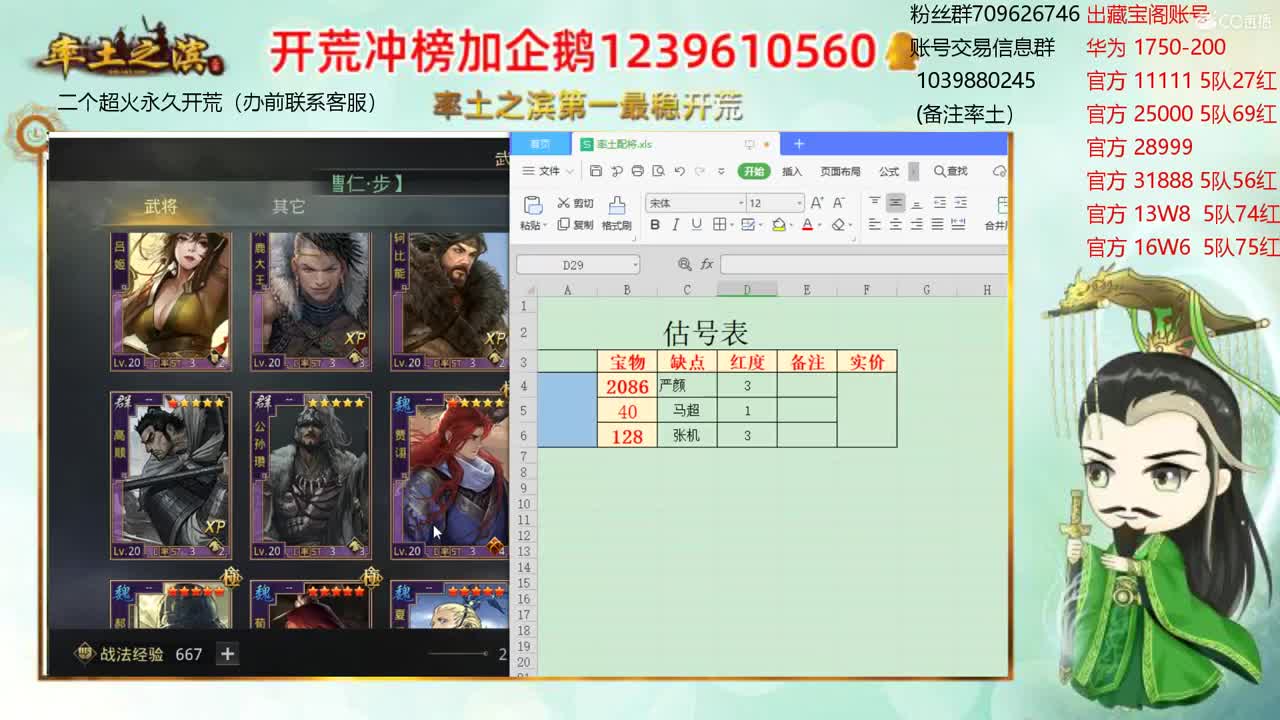Open a new WPS tab with plus
Image resolution: width=1280 pixels, height=720 pixels.
[x=799, y=144]
